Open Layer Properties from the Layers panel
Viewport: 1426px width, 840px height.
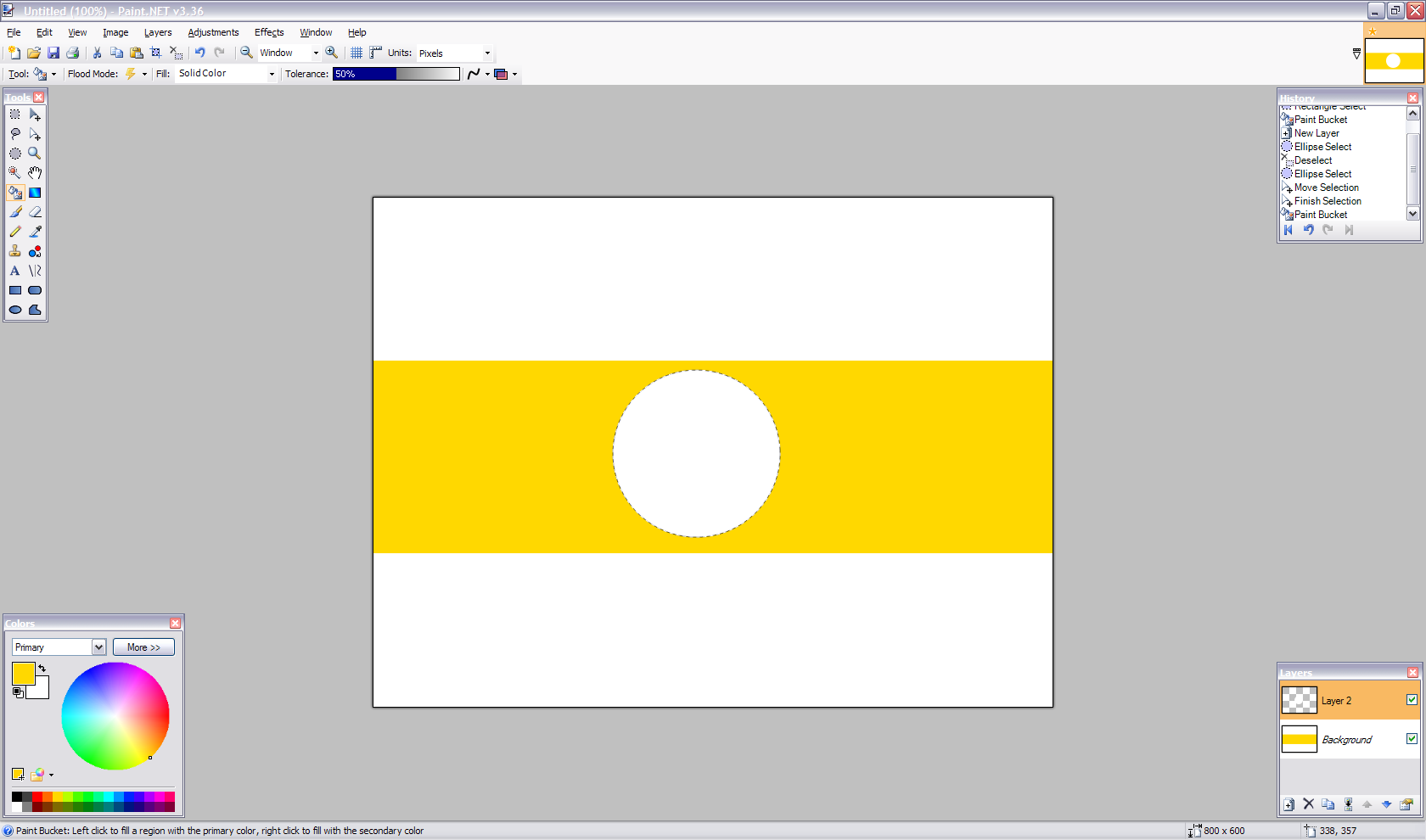click(1407, 804)
